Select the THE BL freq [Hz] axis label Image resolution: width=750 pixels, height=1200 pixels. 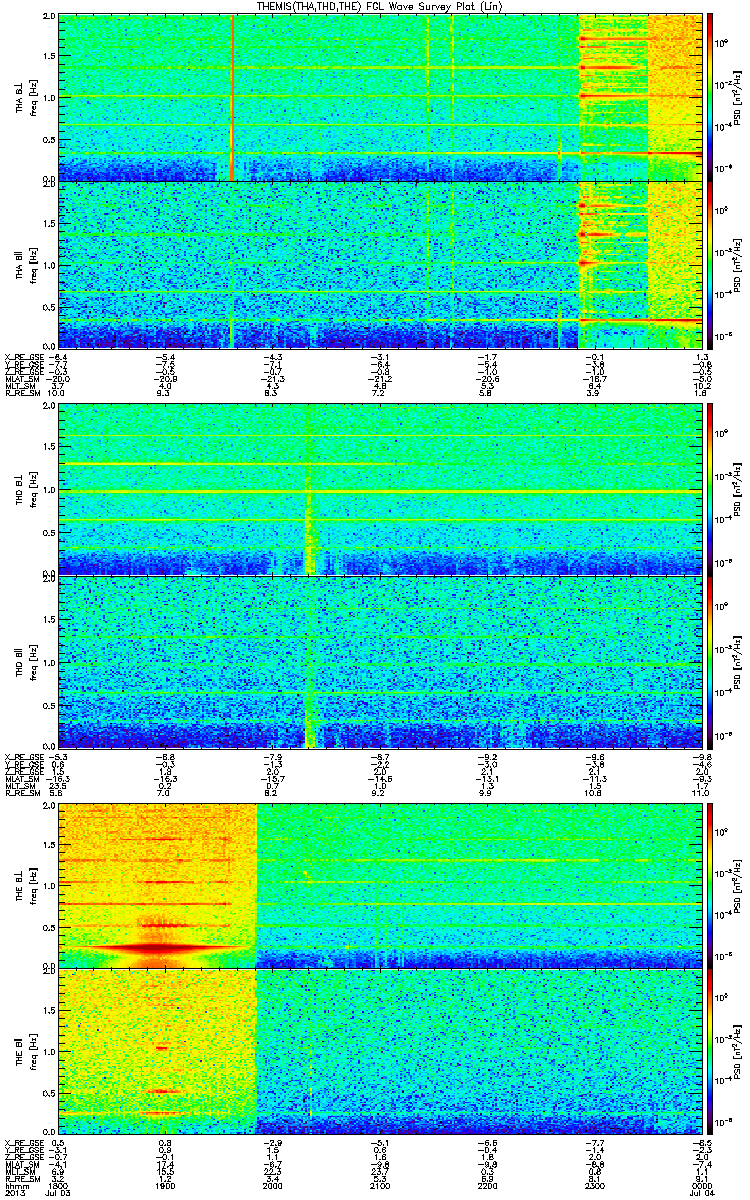[24, 884]
